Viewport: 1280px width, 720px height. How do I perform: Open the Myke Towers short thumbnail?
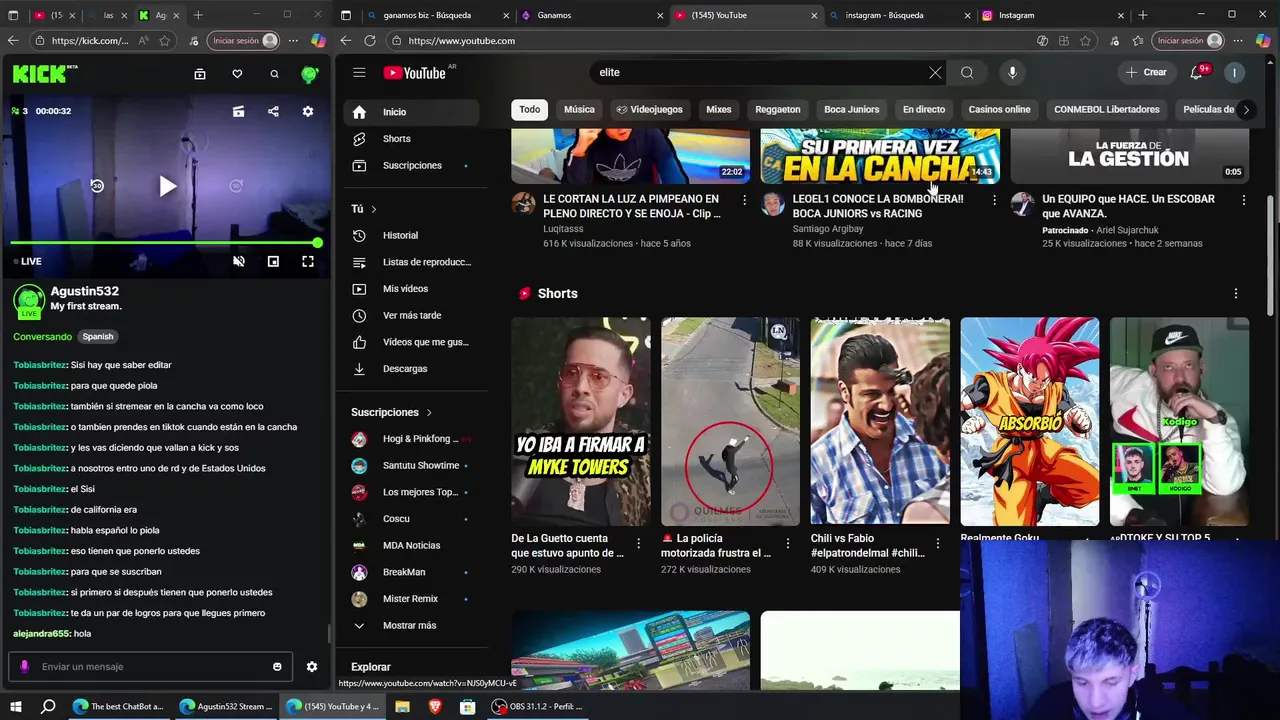pos(581,422)
